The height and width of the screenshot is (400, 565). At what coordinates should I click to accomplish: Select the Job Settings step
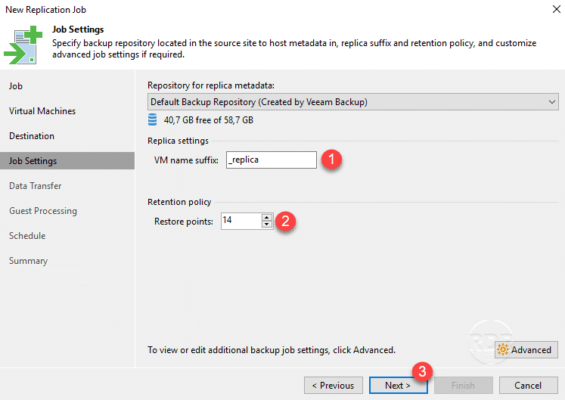pos(67,161)
